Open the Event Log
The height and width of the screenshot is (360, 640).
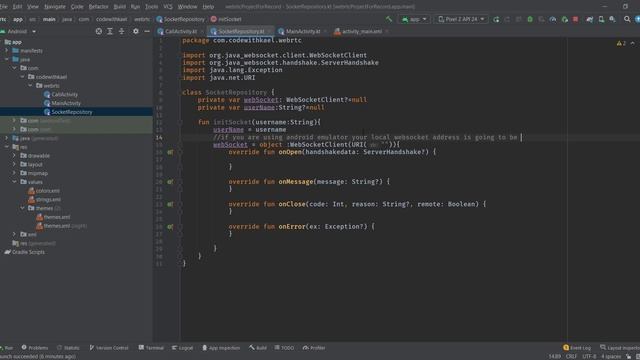click(x=577, y=348)
